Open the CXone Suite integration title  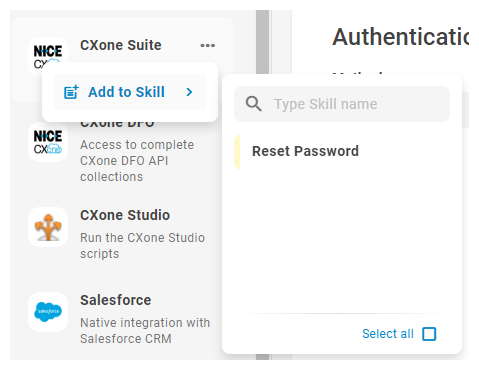tap(121, 45)
